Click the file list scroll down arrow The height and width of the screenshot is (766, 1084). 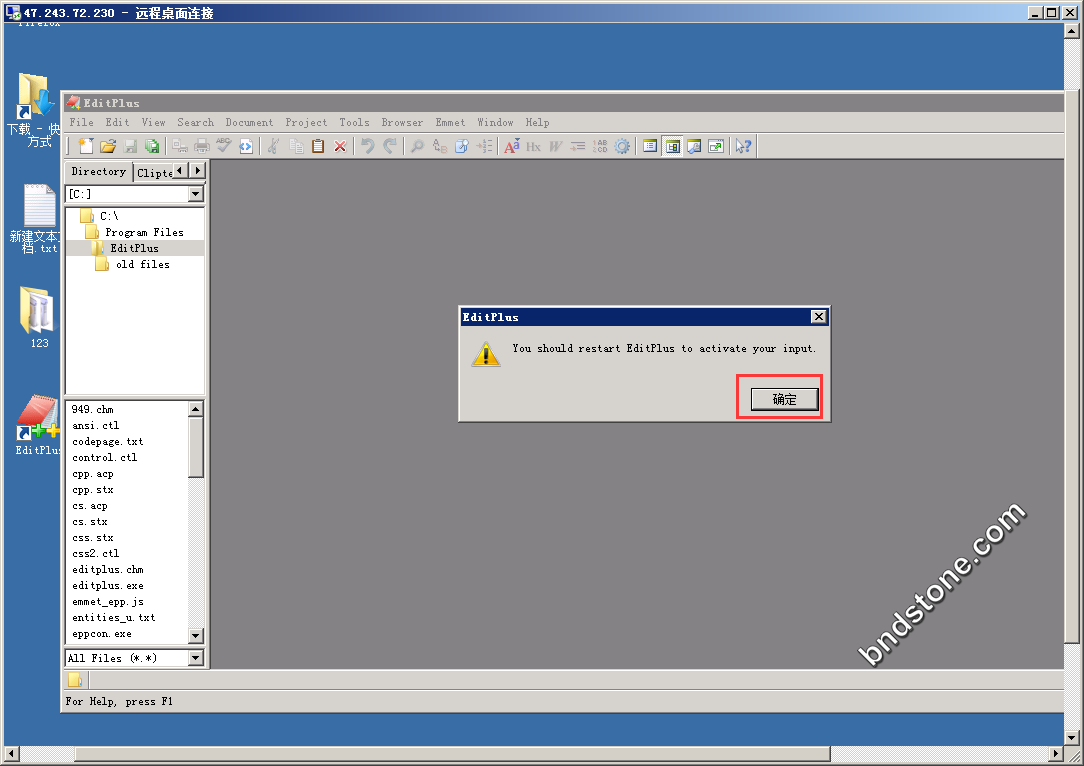tap(196, 636)
